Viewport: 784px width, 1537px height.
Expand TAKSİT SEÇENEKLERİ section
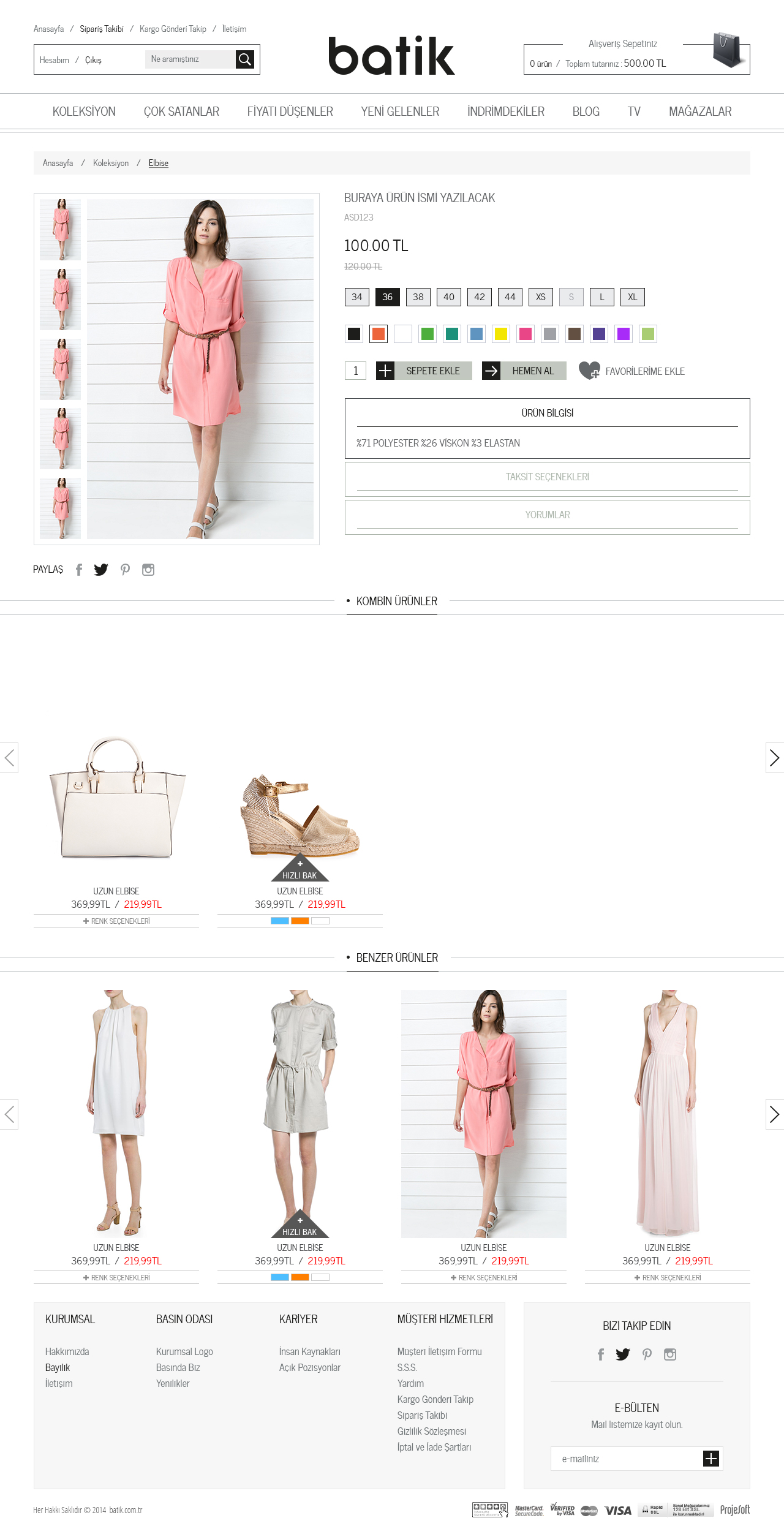click(547, 477)
